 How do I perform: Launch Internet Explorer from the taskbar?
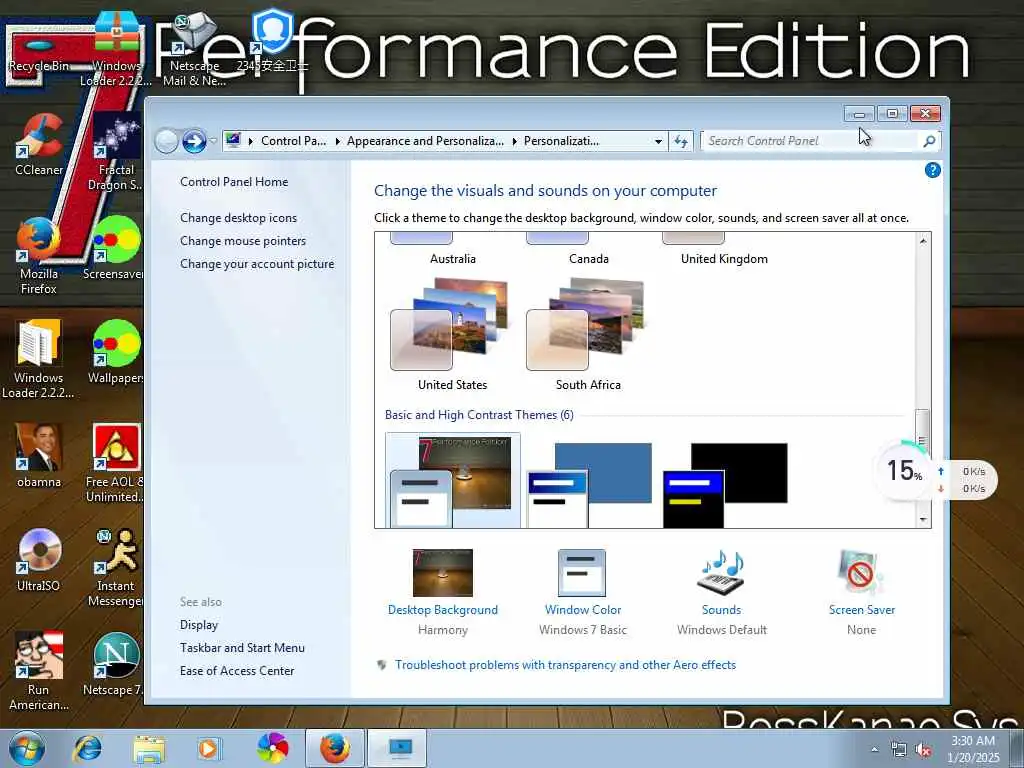pyautogui.click(x=86, y=748)
